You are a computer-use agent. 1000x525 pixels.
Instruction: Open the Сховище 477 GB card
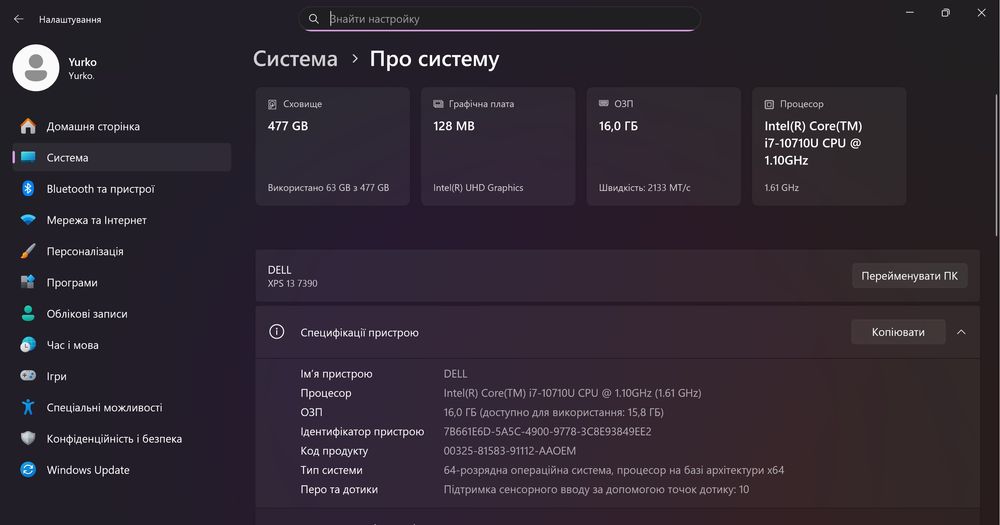point(332,146)
